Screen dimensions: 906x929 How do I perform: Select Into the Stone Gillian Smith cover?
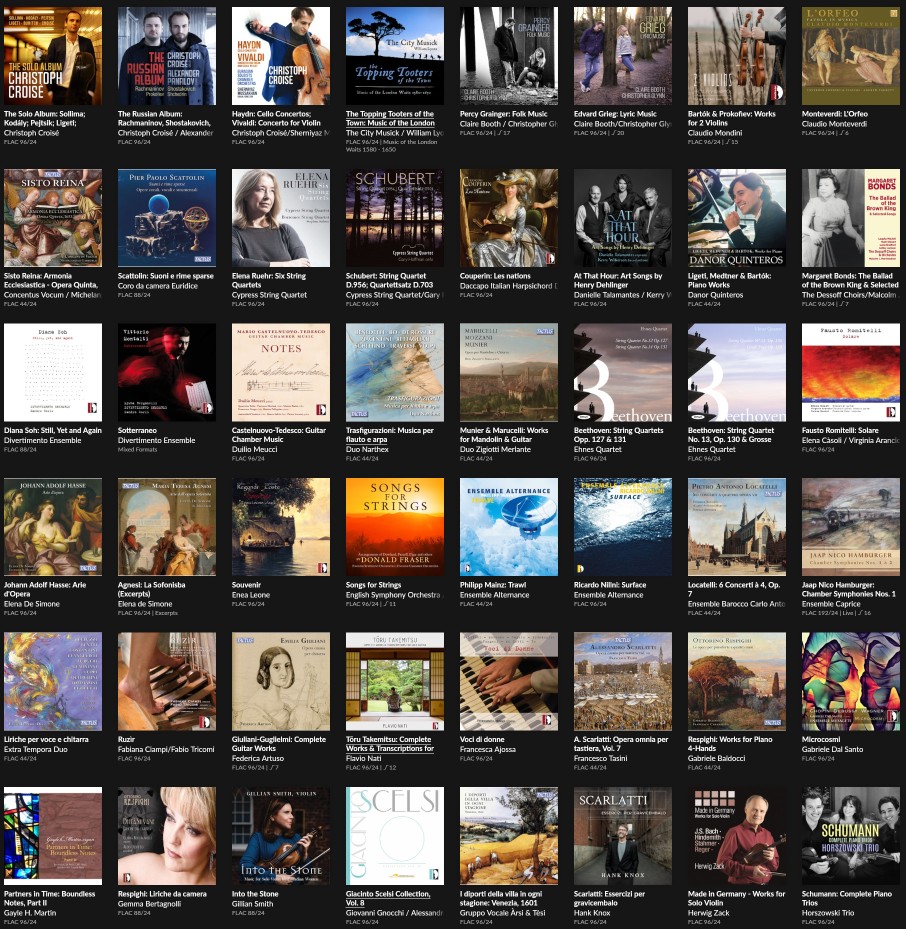click(x=281, y=836)
